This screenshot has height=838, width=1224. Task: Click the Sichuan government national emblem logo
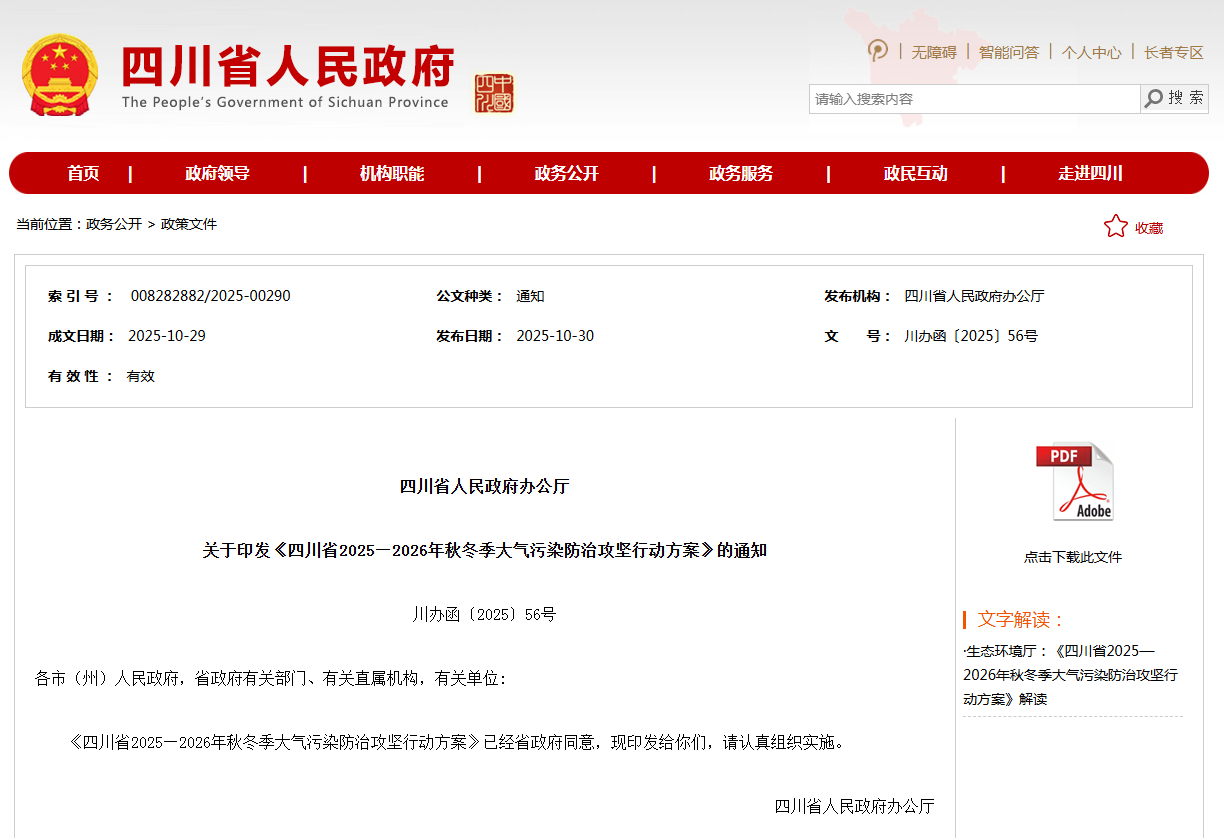point(60,75)
